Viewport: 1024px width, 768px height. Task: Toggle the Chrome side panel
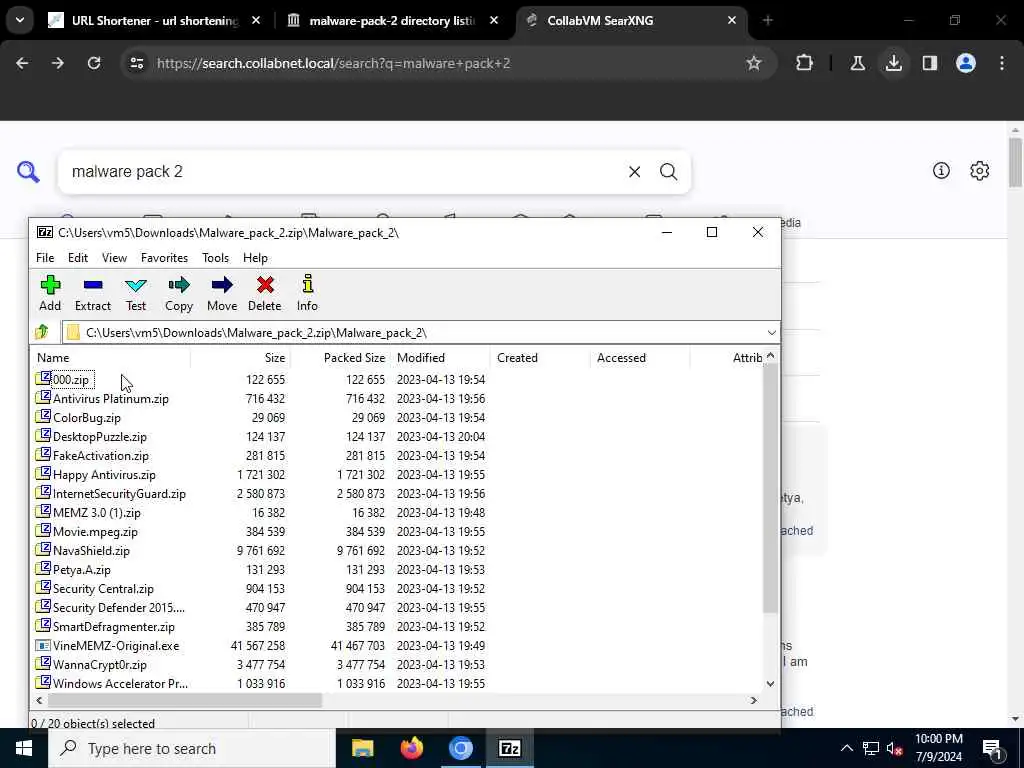point(929,63)
